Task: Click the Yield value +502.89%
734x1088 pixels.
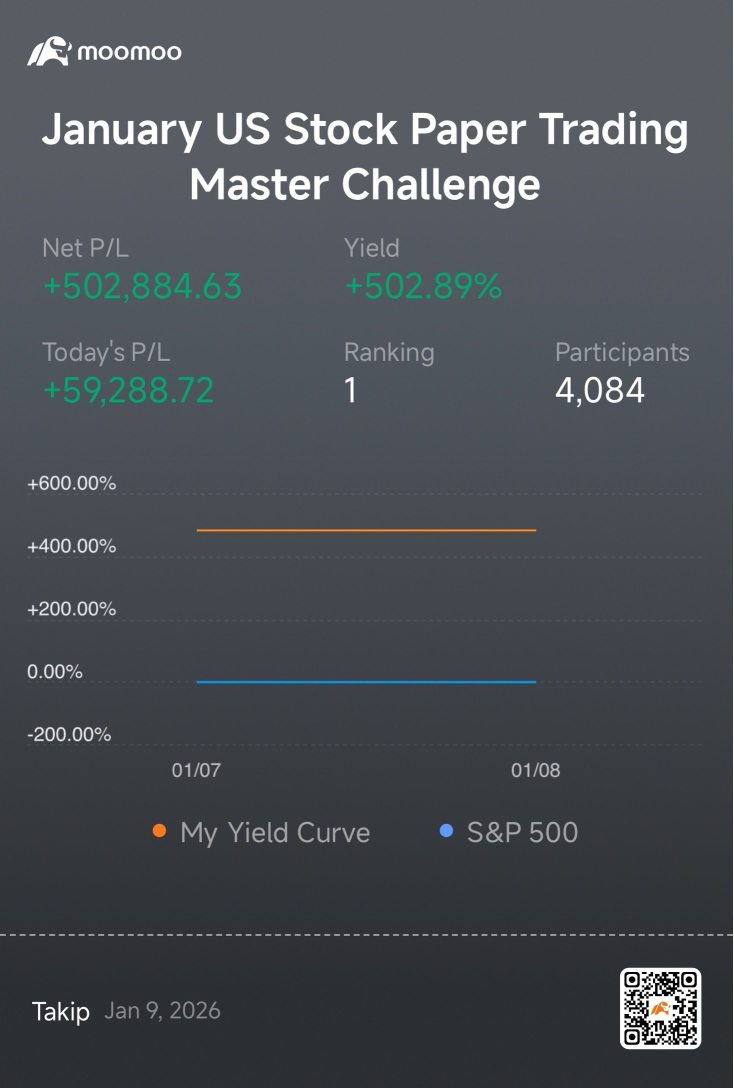Action: click(x=423, y=286)
